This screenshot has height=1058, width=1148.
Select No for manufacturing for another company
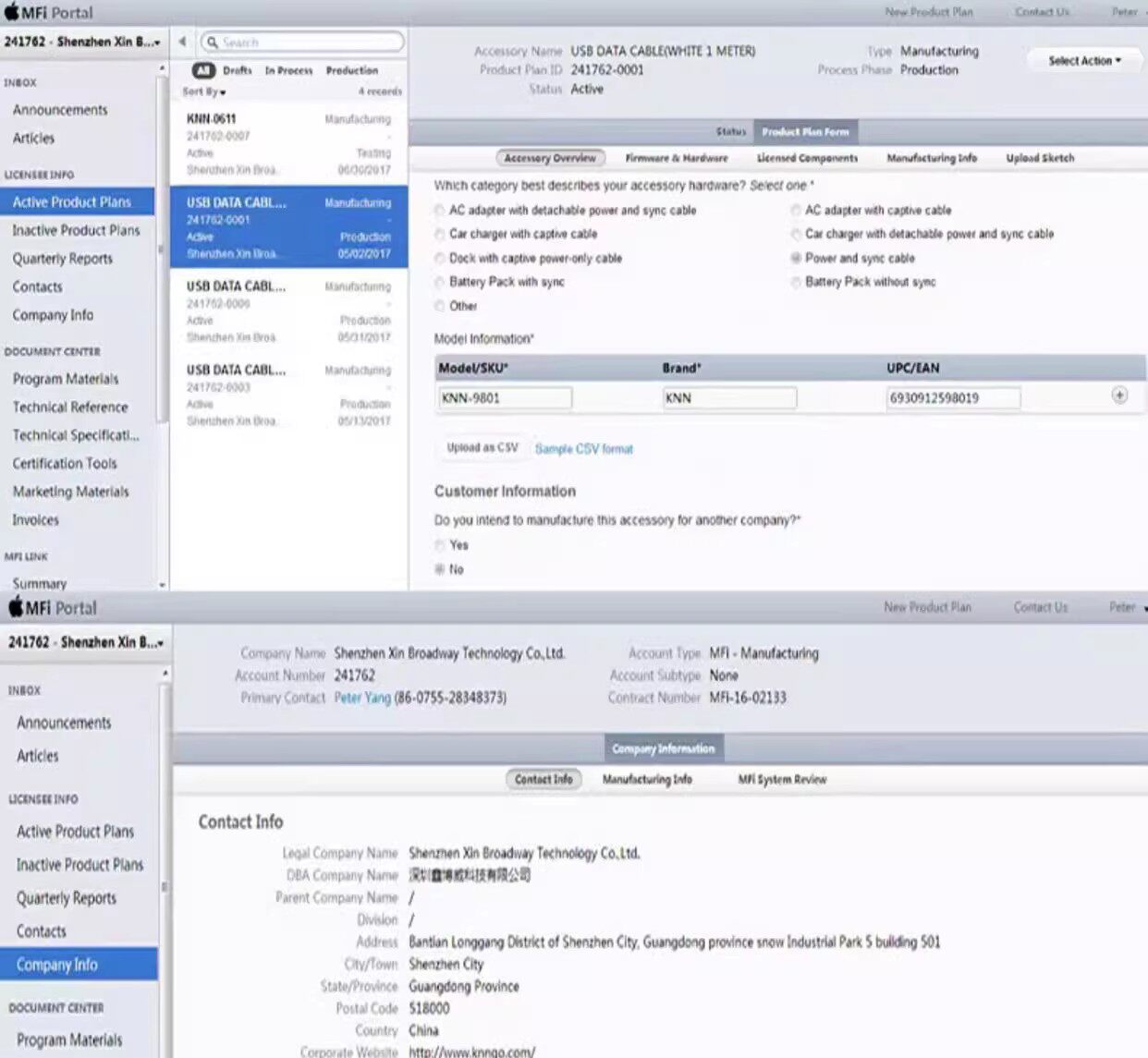(x=439, y=569)
